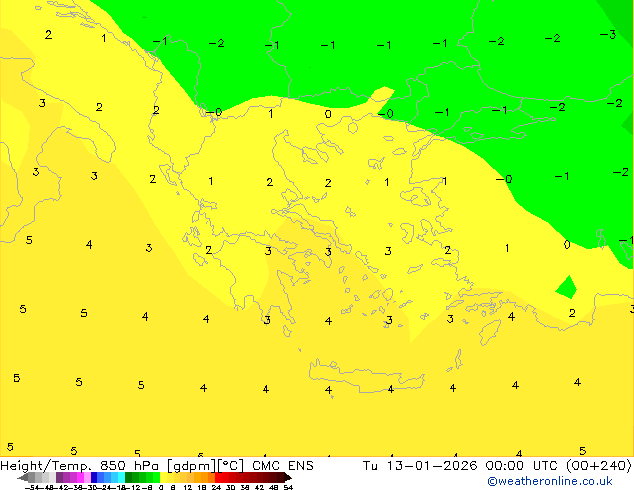This screenshot has width=634, height=490.
Task: Click the "13-01-2026" forecast date
Action: [x=432, y=466]
